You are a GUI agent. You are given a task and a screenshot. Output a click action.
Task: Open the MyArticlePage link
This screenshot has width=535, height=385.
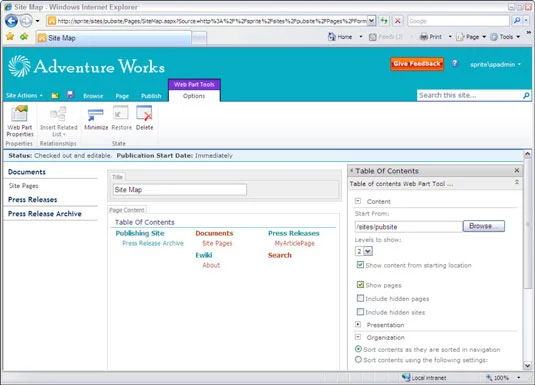point(294,243)
